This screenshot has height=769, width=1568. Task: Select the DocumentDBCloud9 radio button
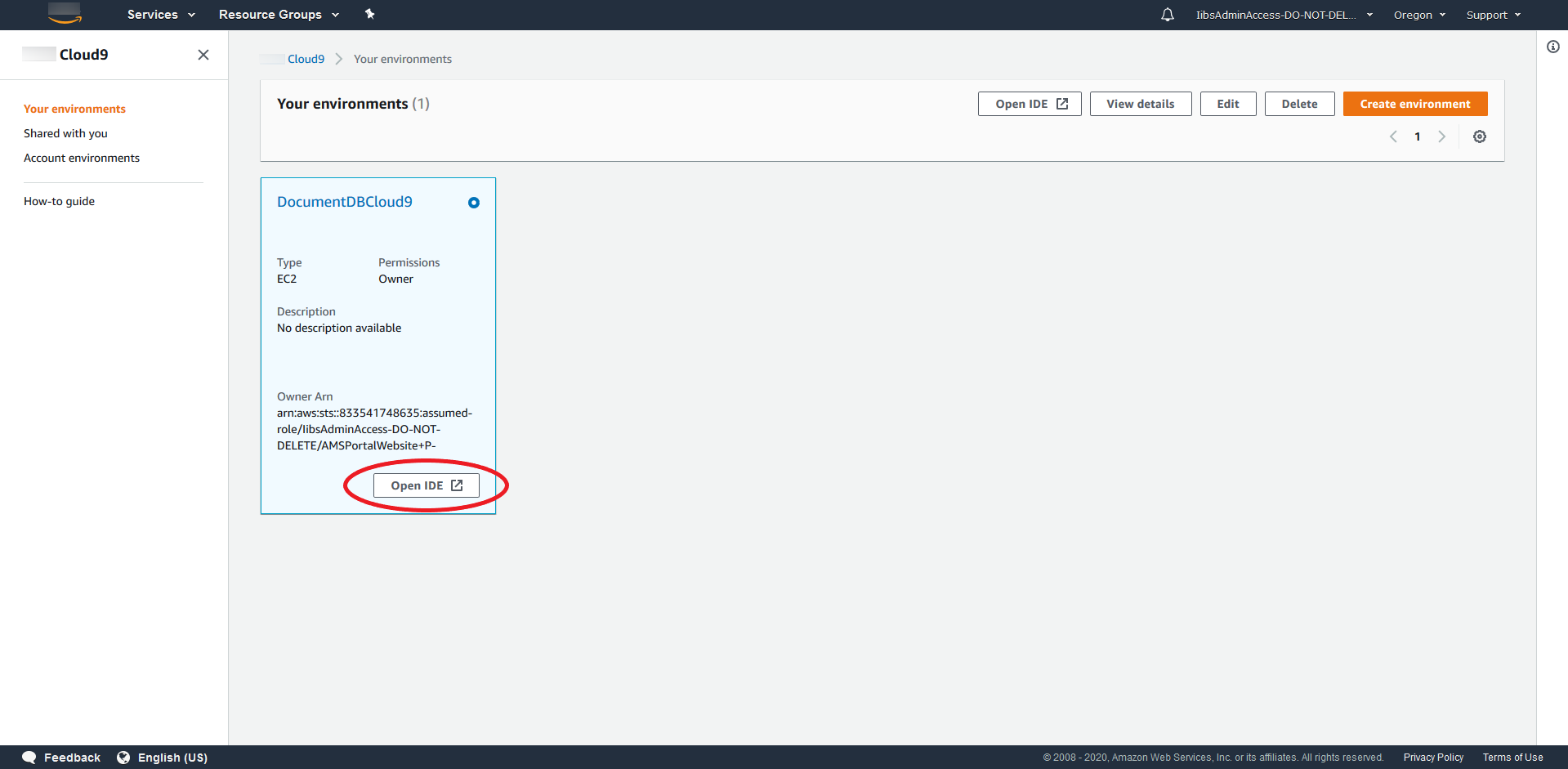pyautogui.click(x=473, y=203)
